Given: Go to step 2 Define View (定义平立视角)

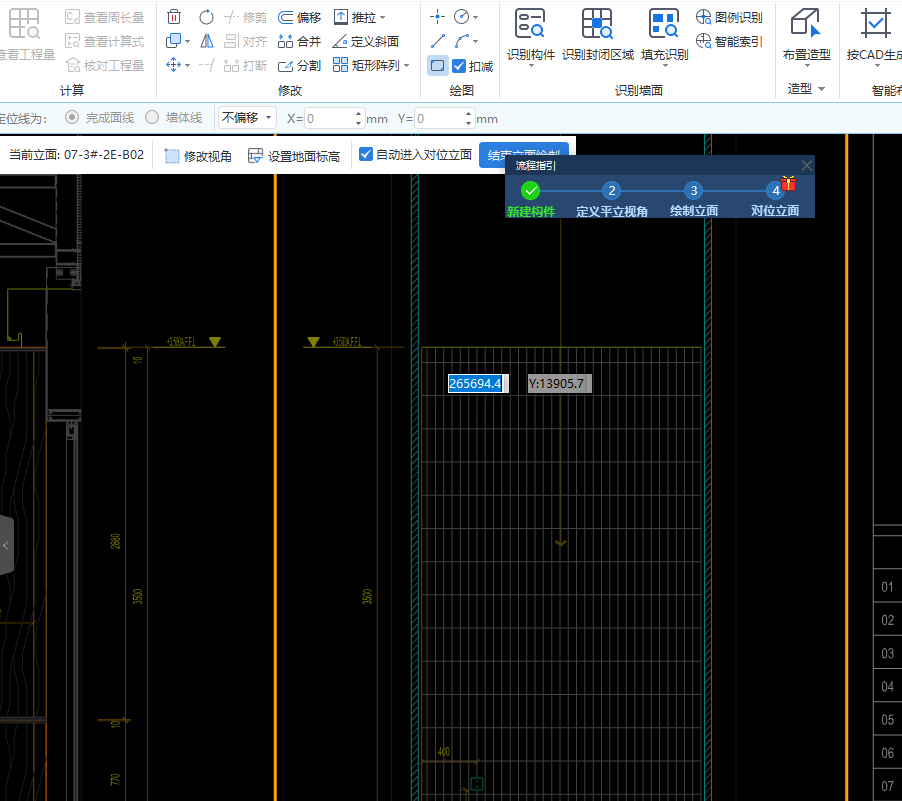Looking at the screenshot, I should 611,200.
